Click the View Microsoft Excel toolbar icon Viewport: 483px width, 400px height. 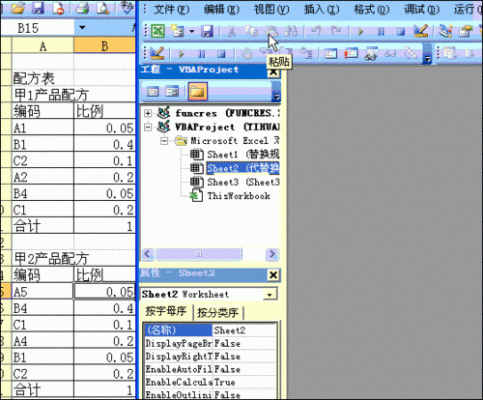click(158, 31)
